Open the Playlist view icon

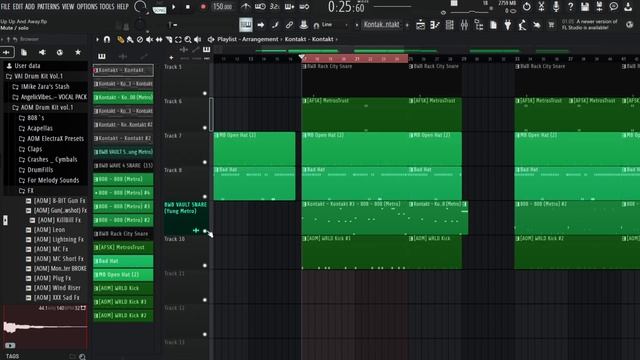pos(420,25)
